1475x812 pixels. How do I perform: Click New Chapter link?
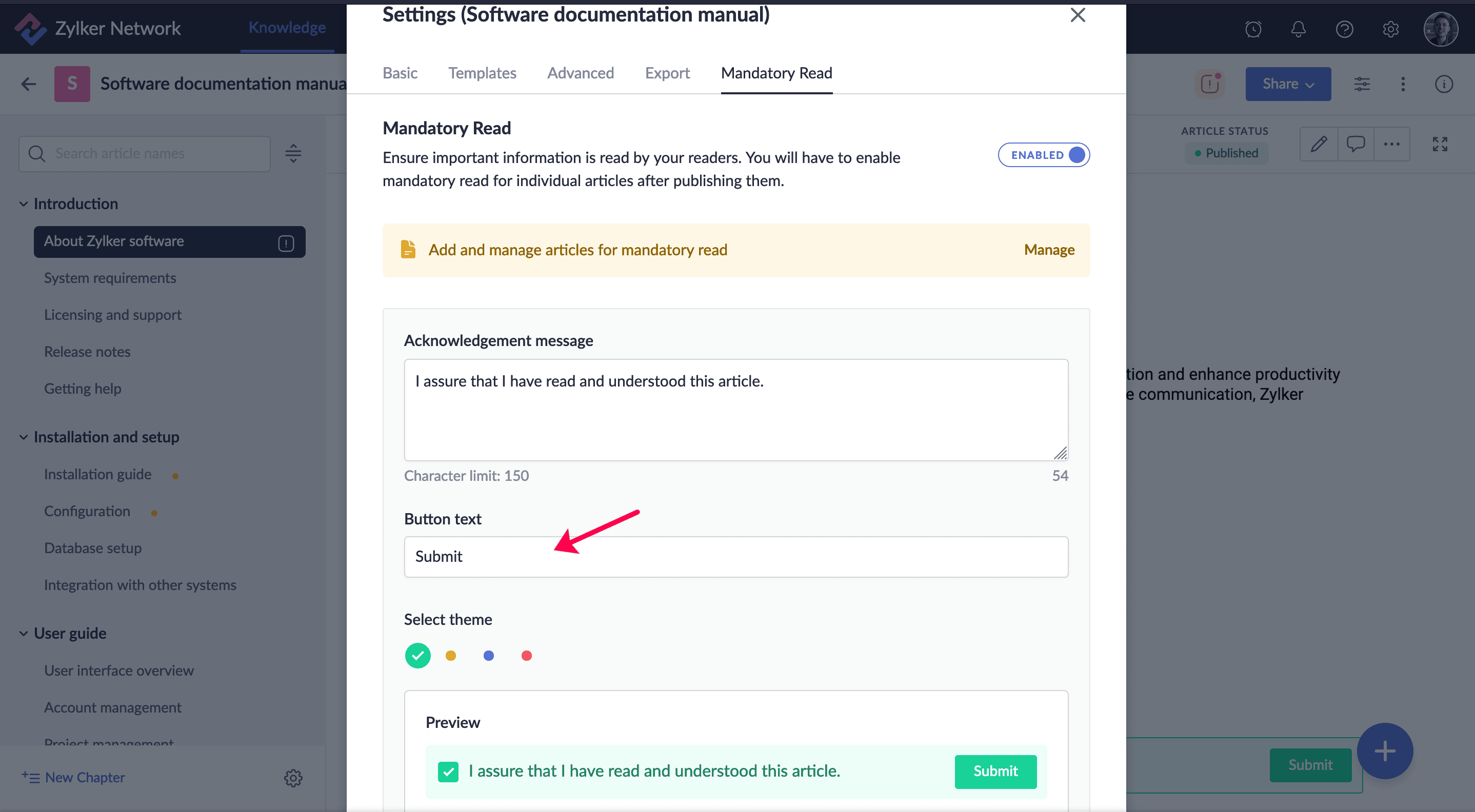[x=84, y=777]
